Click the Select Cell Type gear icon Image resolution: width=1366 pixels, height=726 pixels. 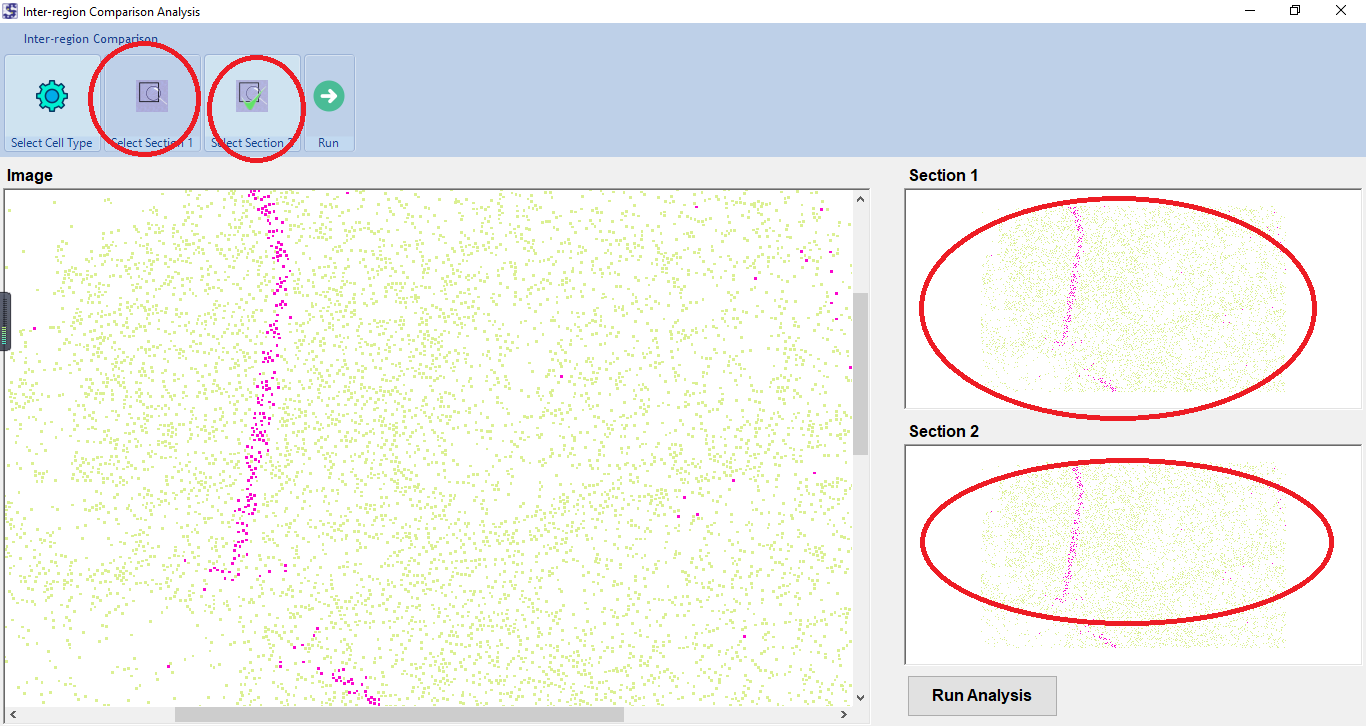[x=52, y=97]
